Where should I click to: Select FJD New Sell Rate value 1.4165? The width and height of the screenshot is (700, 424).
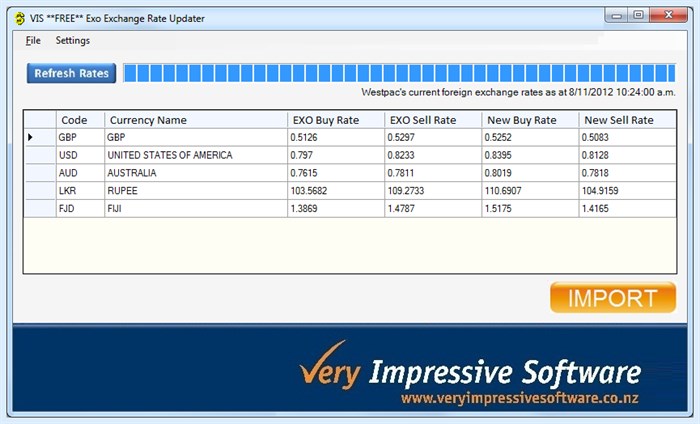[627, 208]
